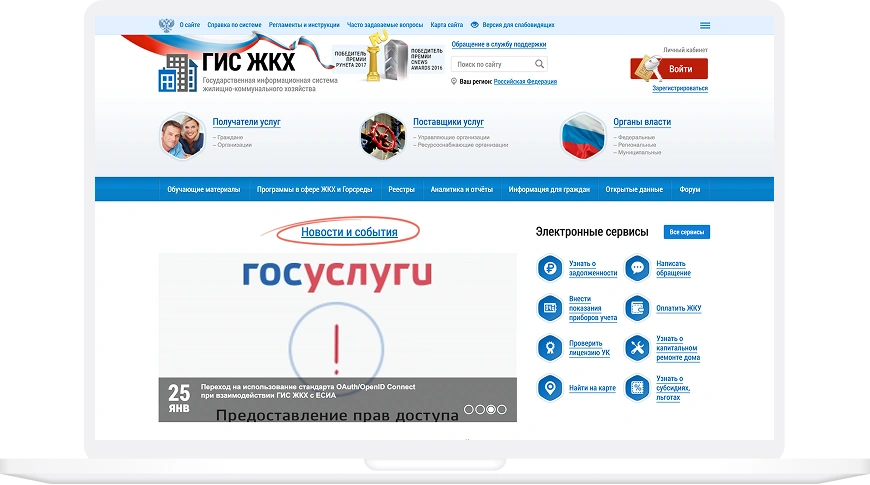Screen dimensions: 870x485
Task: Click 'Проверить лицензию УК' link
Action: (x=589, y=348)
